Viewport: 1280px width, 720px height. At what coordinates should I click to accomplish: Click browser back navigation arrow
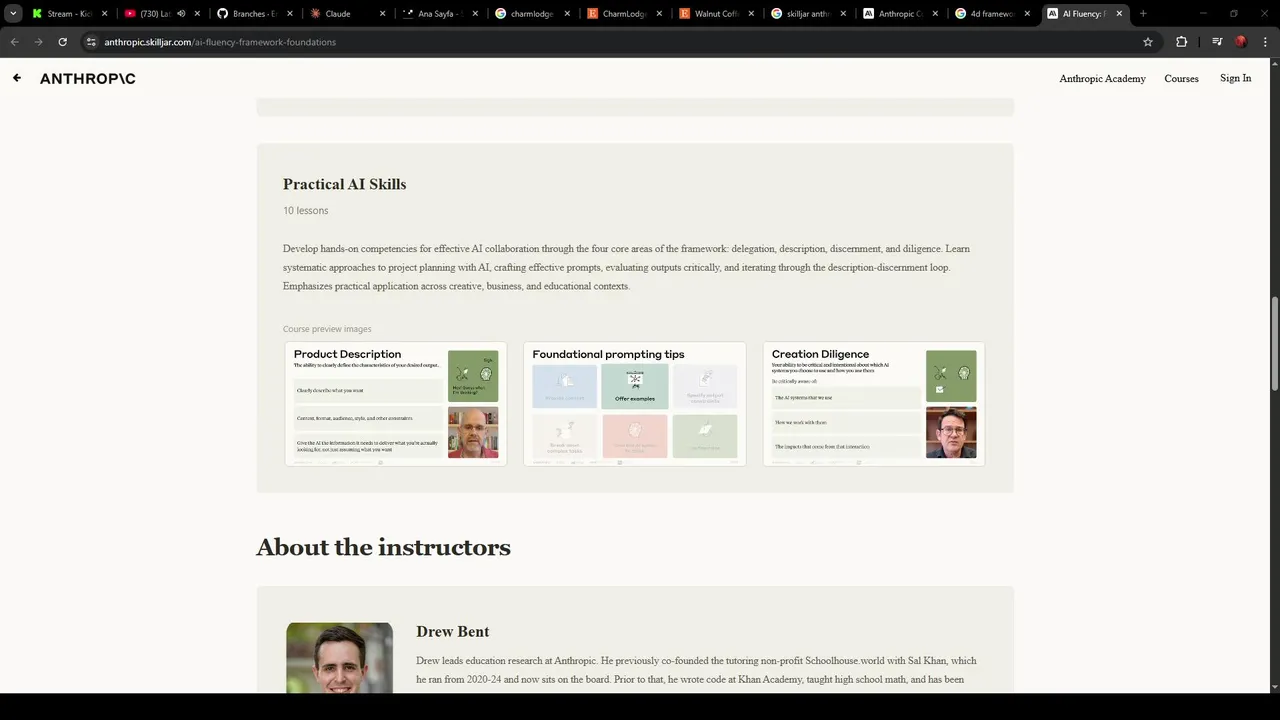coord(14,42)
